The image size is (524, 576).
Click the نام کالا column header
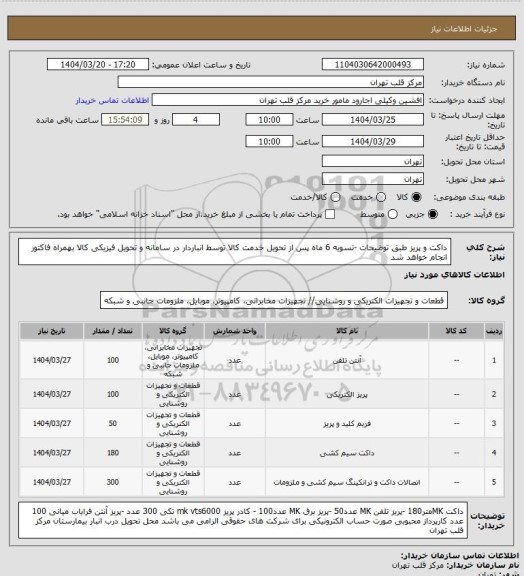point(347,331)
